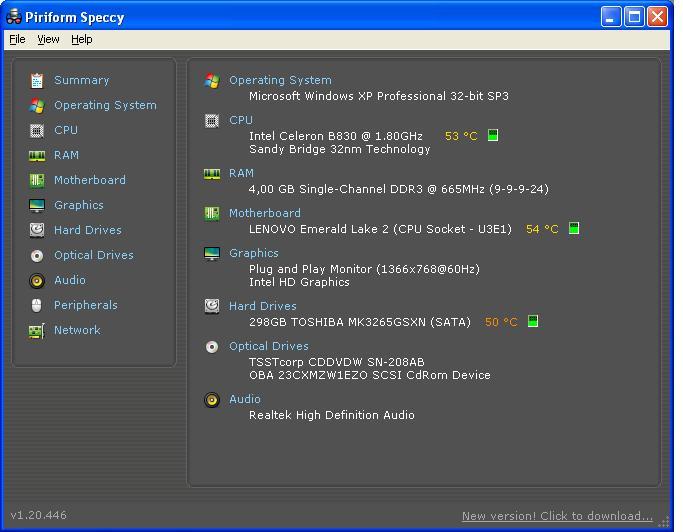This screenshot has width=683, height=532.
Task: Click the green temperature indicator next to 54 °C
Action: pyautogui.click(x=574, y=228)
